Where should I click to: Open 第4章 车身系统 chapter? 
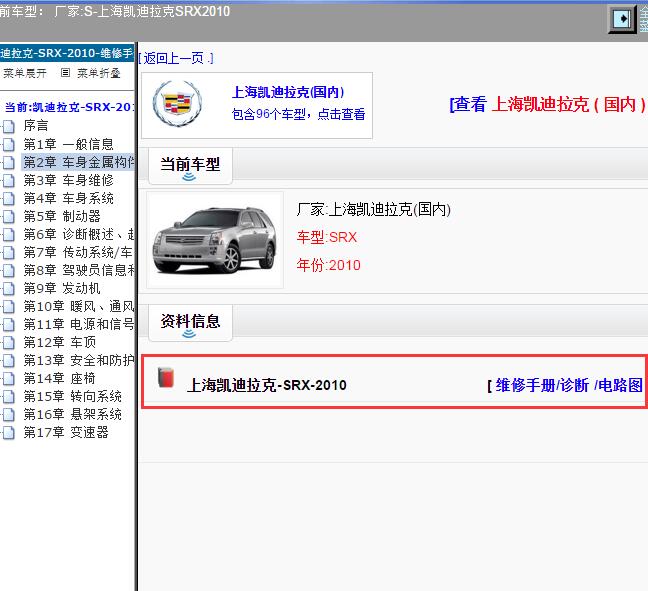coord(68,198)
